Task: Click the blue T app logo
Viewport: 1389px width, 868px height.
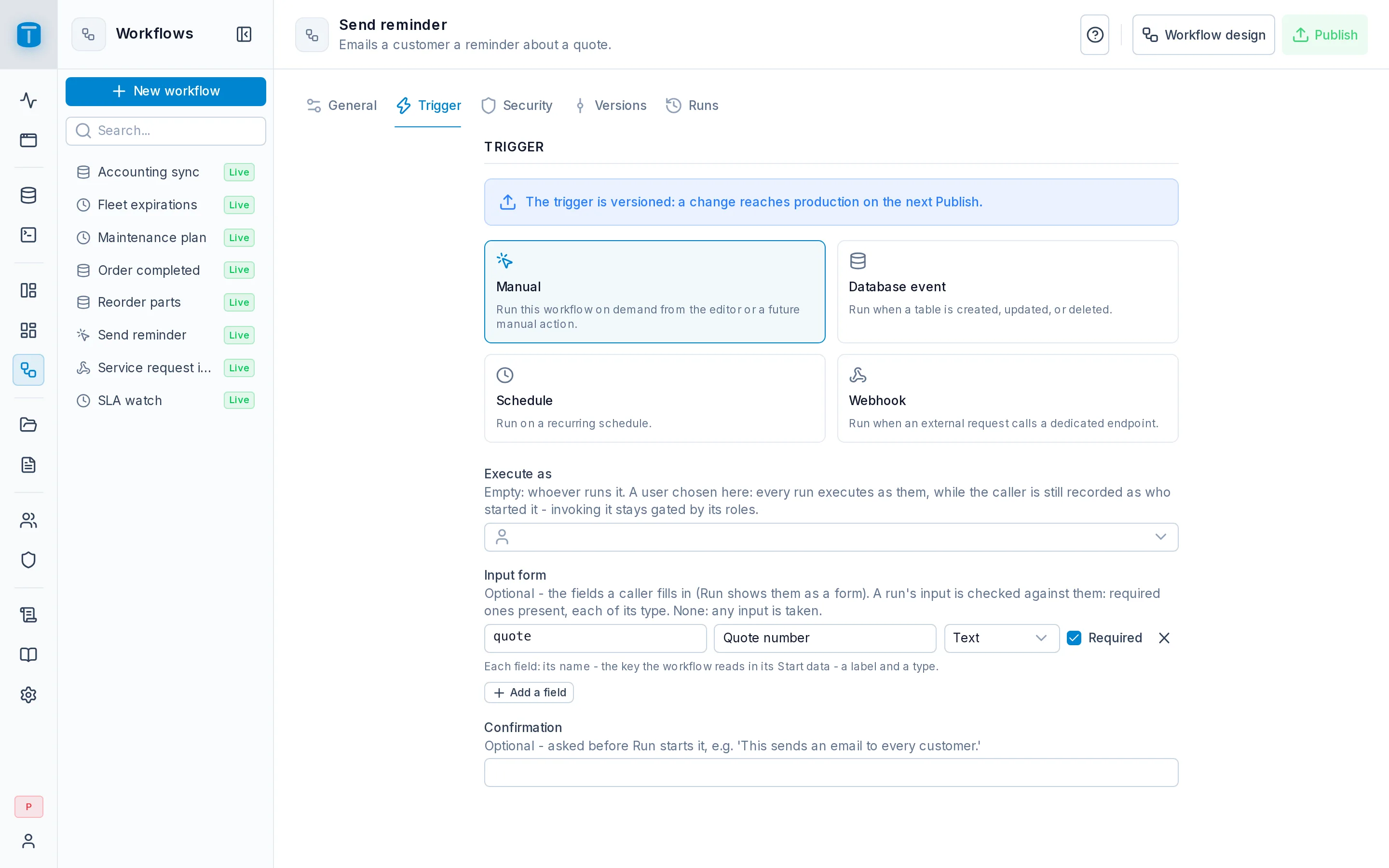Action: coord(29,34)
